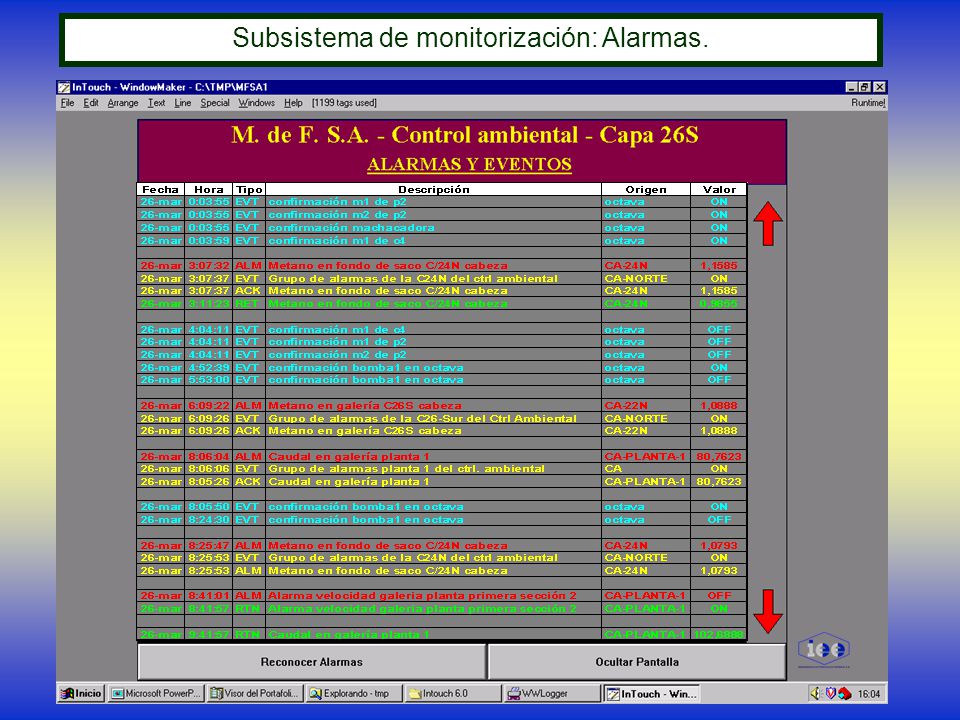Click the shield icon in the system tray
This screenshot has width=960, height=720.
[830, 693]
